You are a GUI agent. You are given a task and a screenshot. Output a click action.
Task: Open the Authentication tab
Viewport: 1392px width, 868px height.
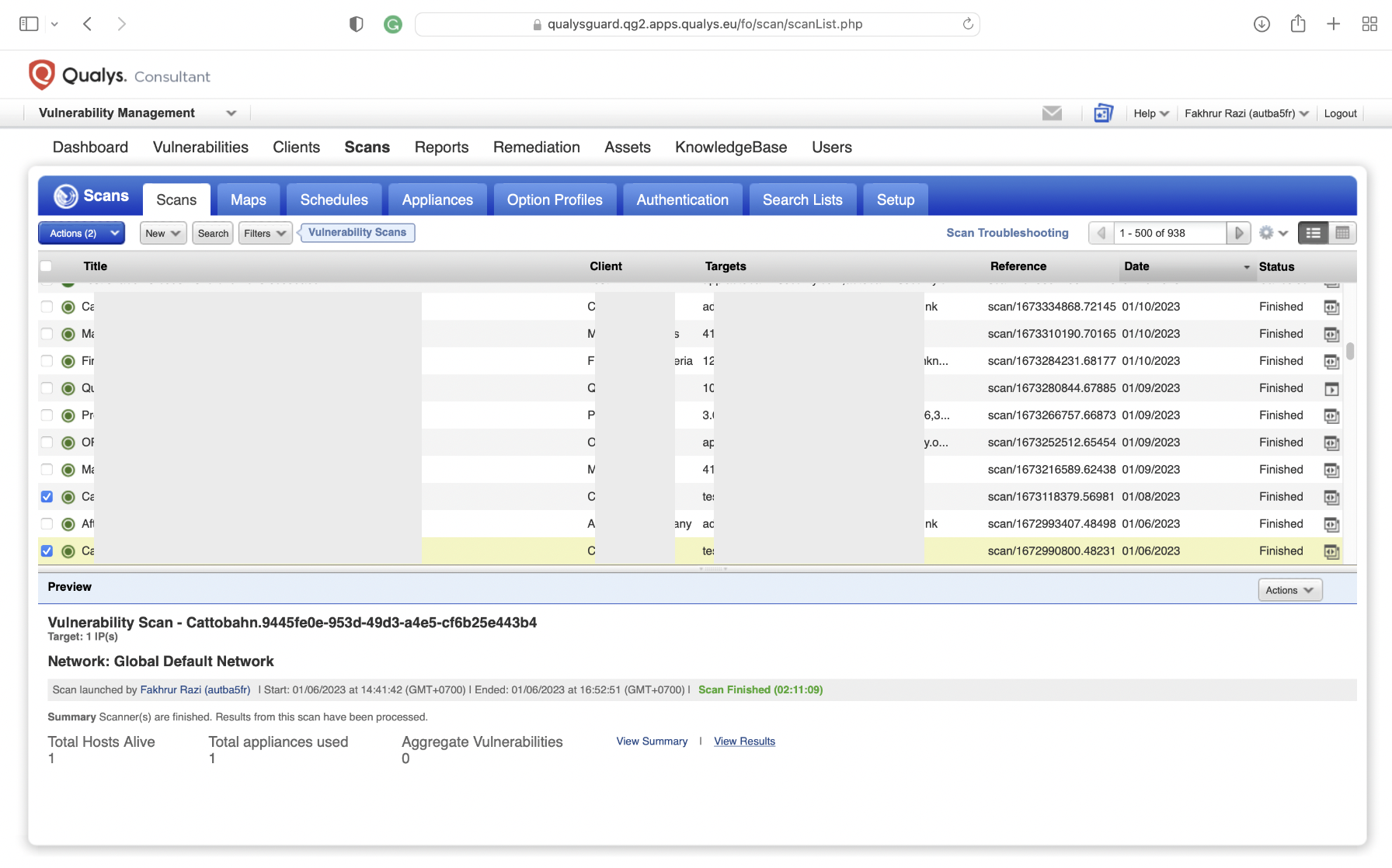click(683, 200)
